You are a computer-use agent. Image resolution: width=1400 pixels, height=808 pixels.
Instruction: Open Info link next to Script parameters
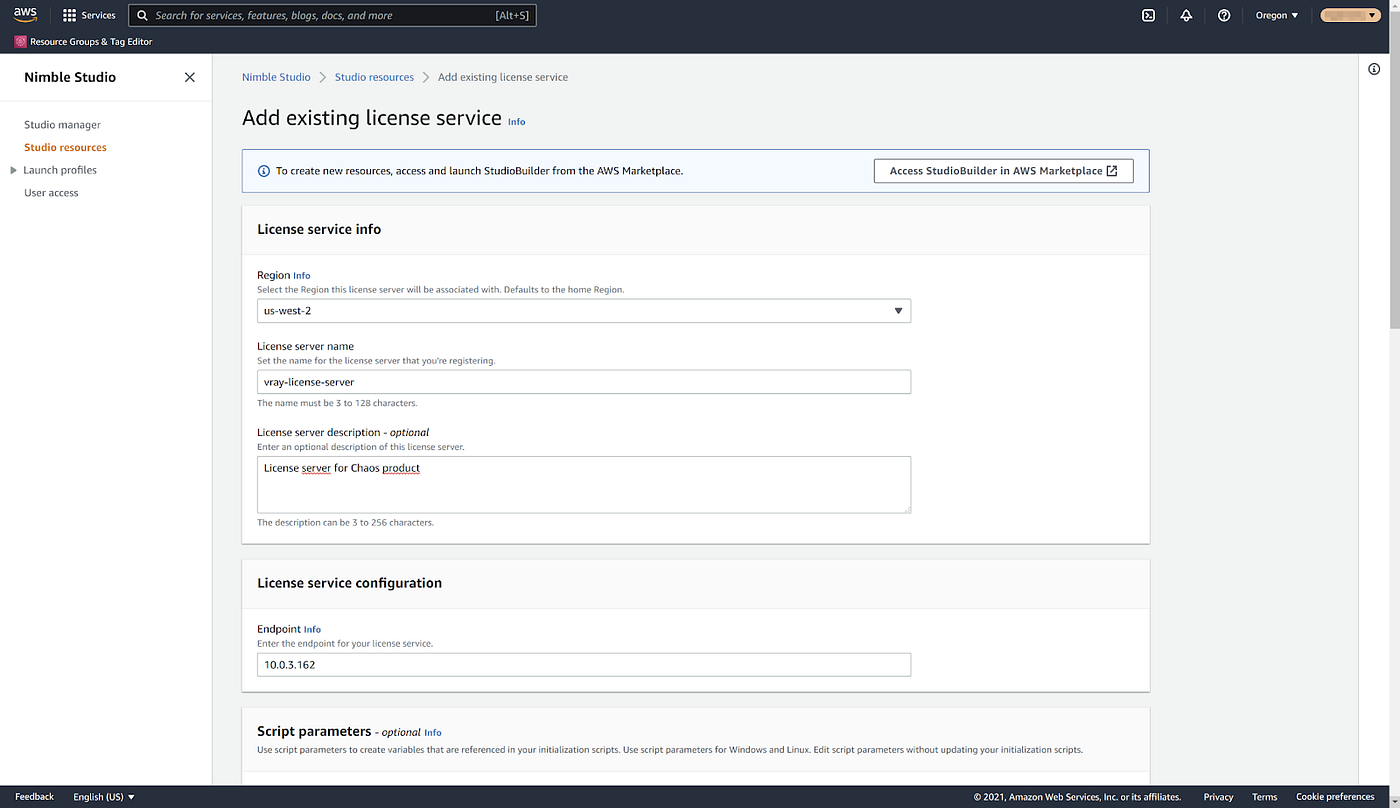(432, 733)
